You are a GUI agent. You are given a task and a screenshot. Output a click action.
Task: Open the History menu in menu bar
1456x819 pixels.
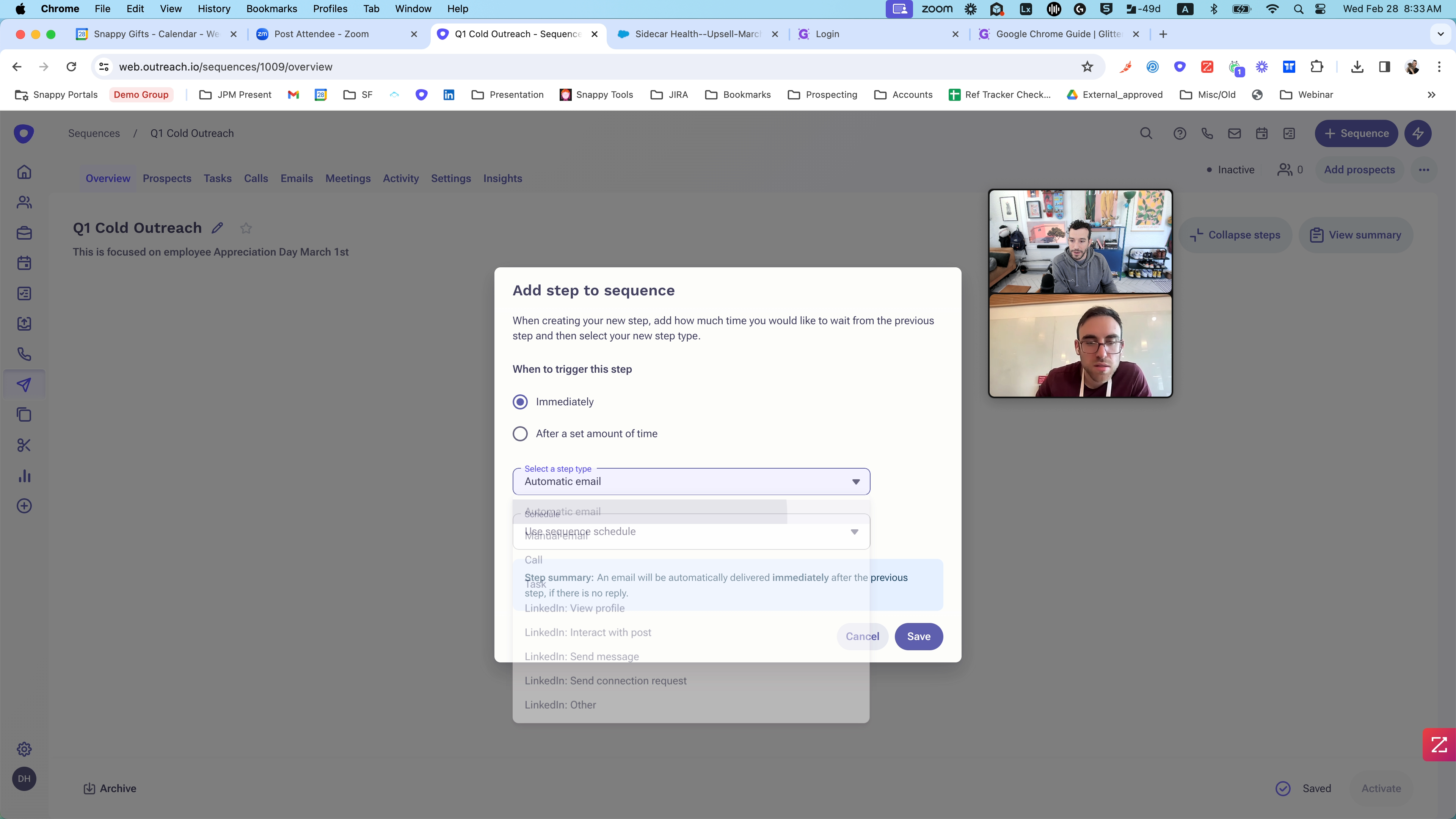point(213,8)
